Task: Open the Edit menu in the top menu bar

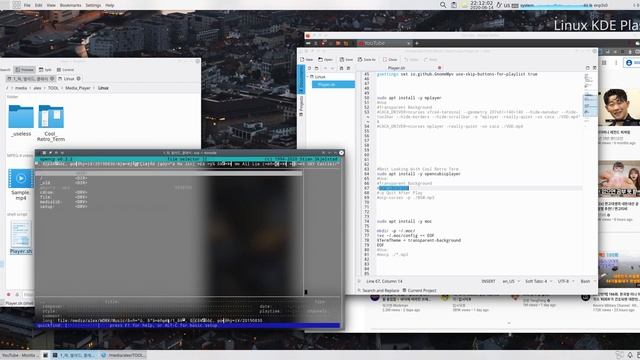Action: coord(39,5)
